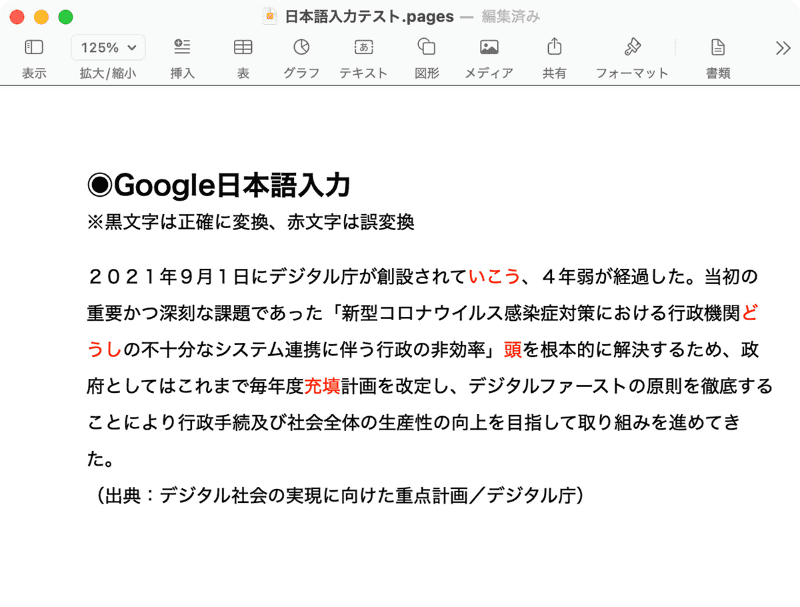Click the text デジタルファースト in the paragraph

(547, 386)
